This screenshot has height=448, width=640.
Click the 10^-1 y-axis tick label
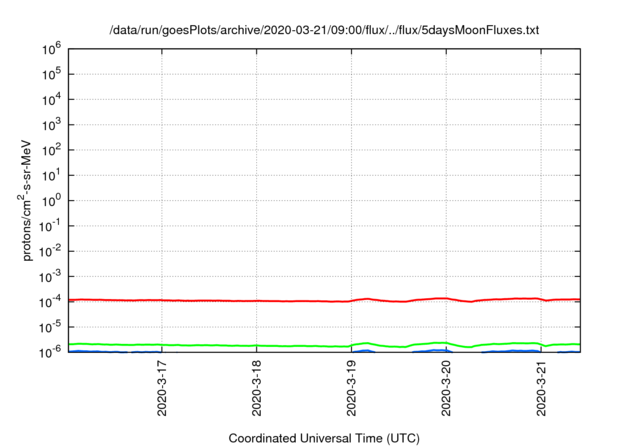click(49, 226)
